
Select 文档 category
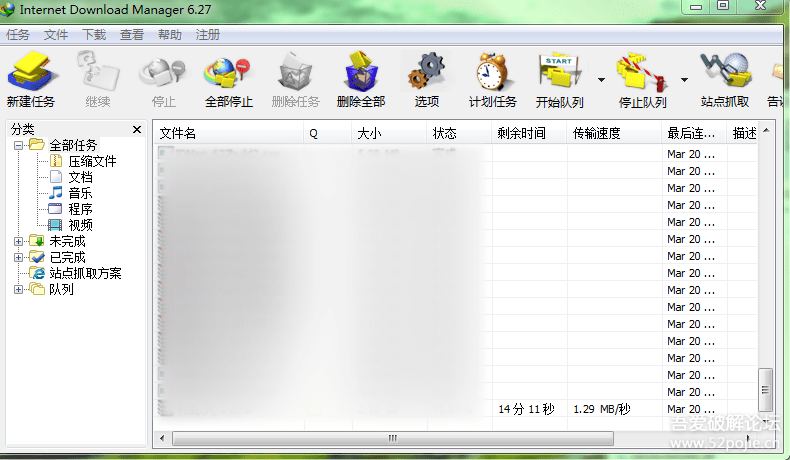[x=80, y=177]
